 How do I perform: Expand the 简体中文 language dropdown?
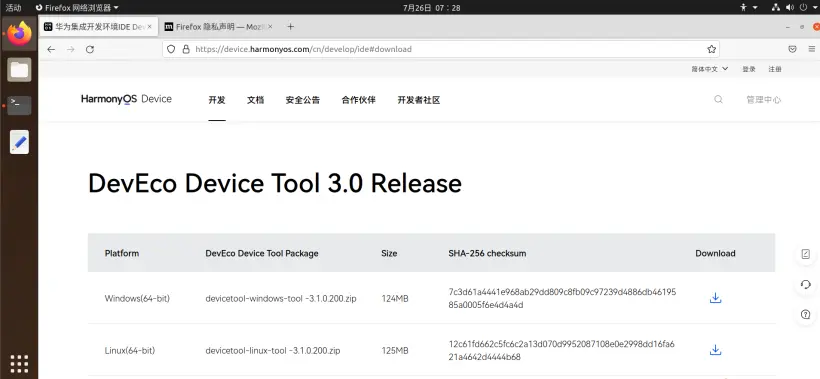(710, 69)
